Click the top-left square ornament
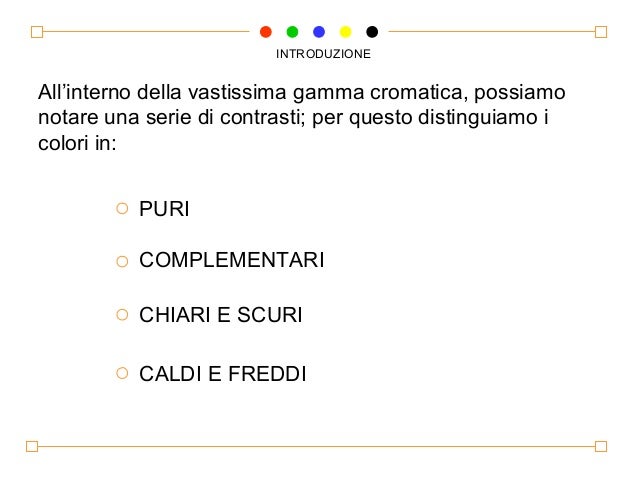Screen dimensions: 638x479 click(37, 32)
